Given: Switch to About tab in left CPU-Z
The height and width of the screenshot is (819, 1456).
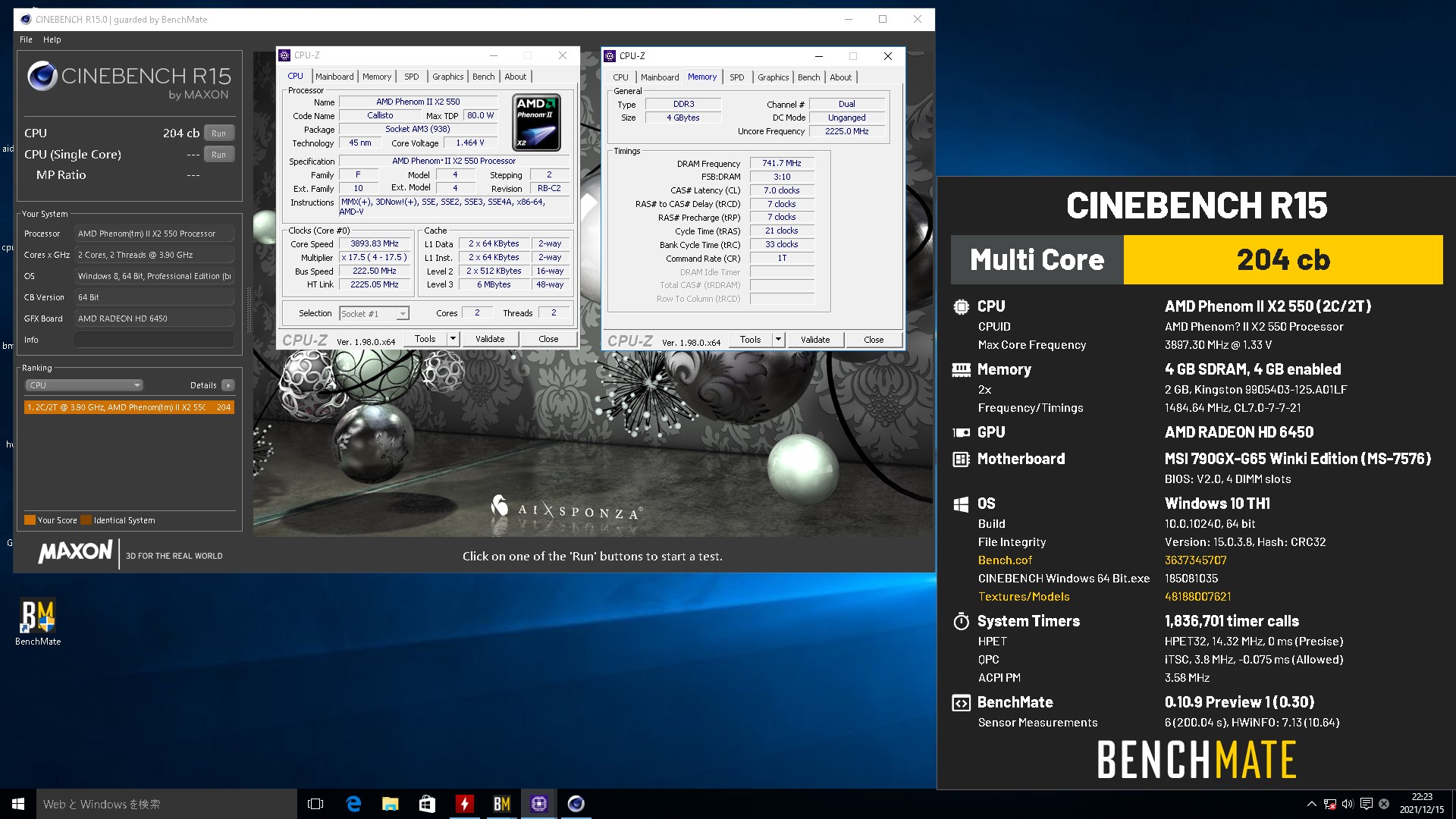Looking at the screenshot, I should [x=516, y=77].
